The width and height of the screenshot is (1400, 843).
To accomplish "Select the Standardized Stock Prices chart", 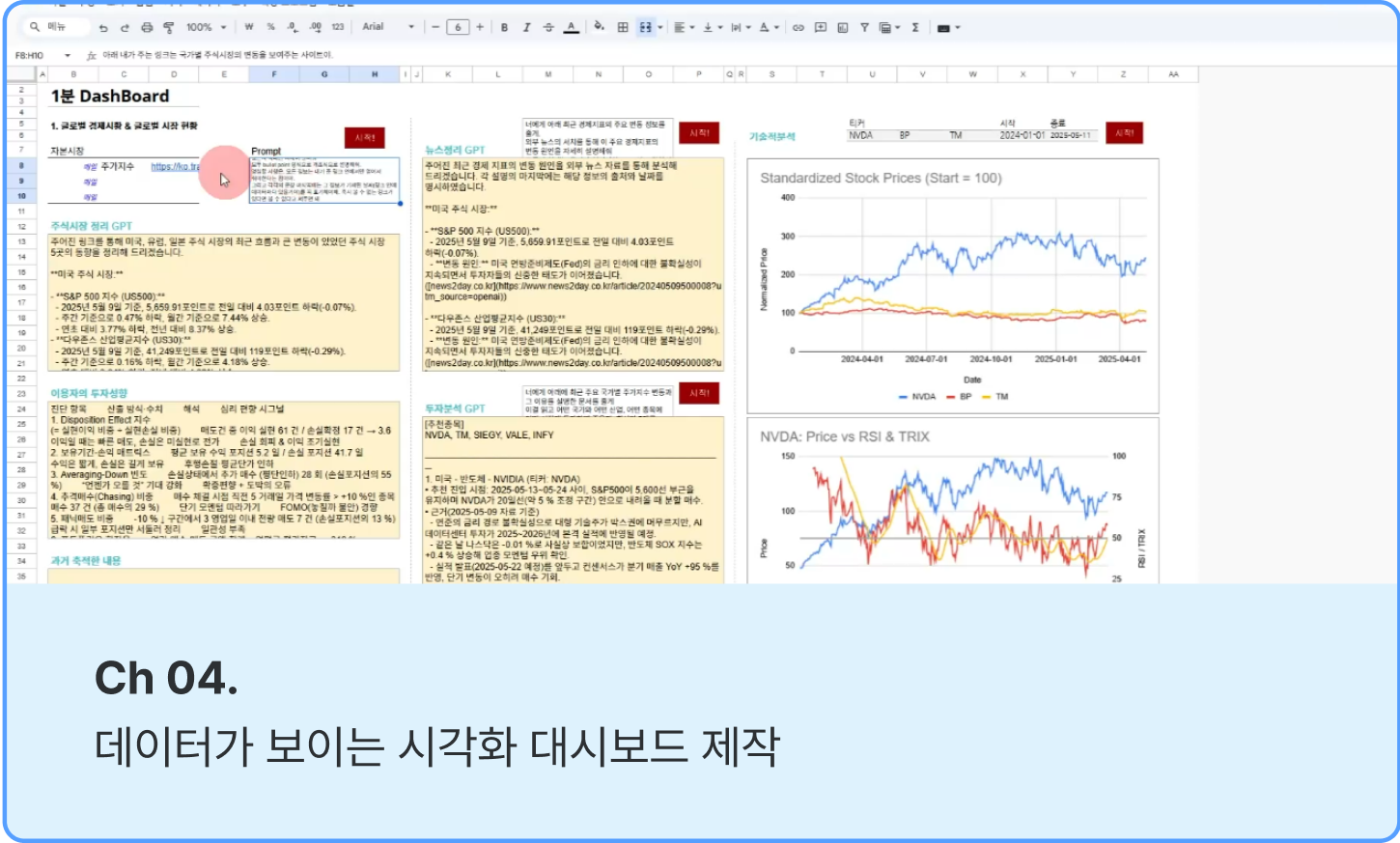I will click(953, 285).
